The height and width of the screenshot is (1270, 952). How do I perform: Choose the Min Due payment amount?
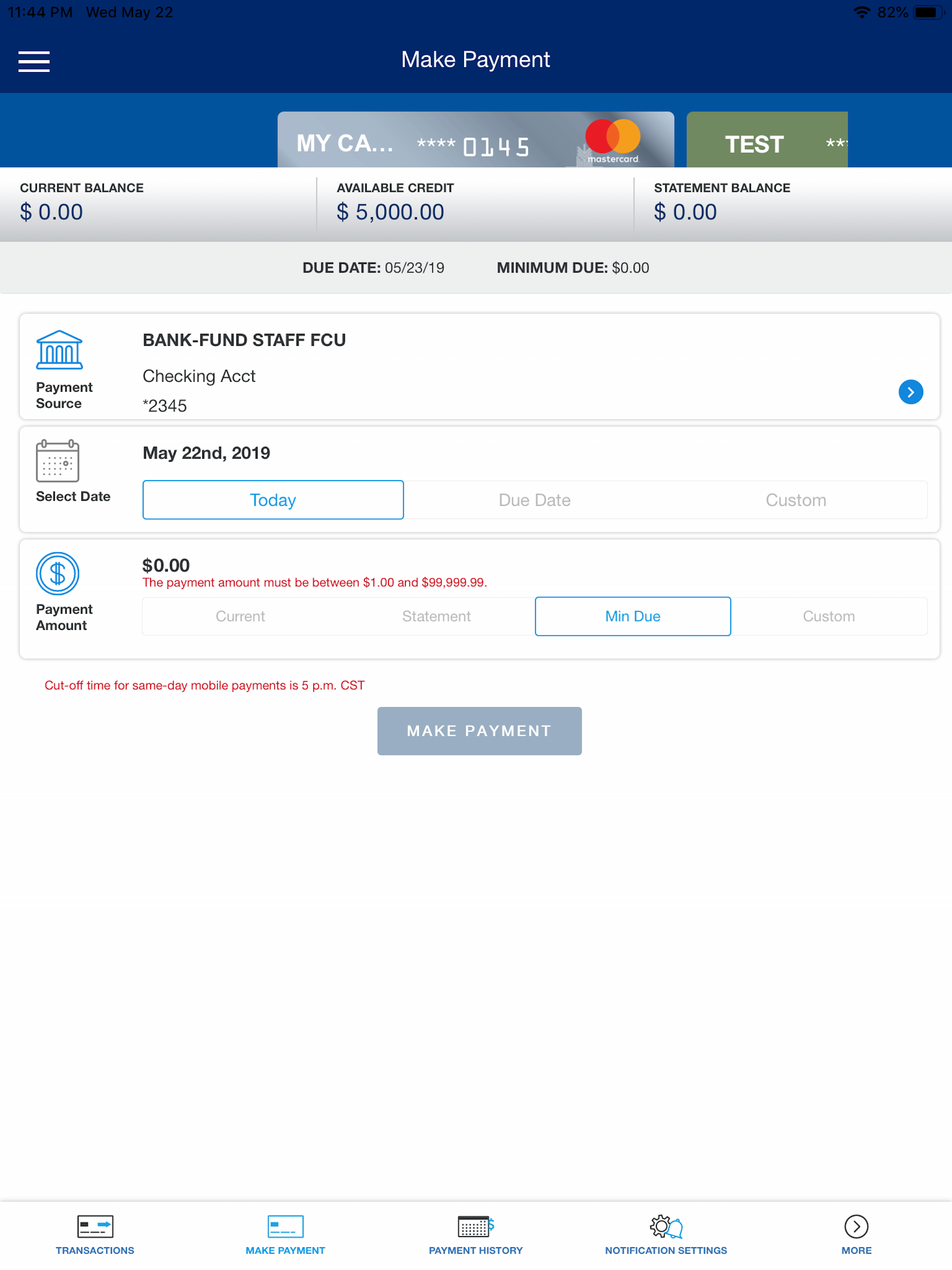pyautogui.click(x=632, y=616)
